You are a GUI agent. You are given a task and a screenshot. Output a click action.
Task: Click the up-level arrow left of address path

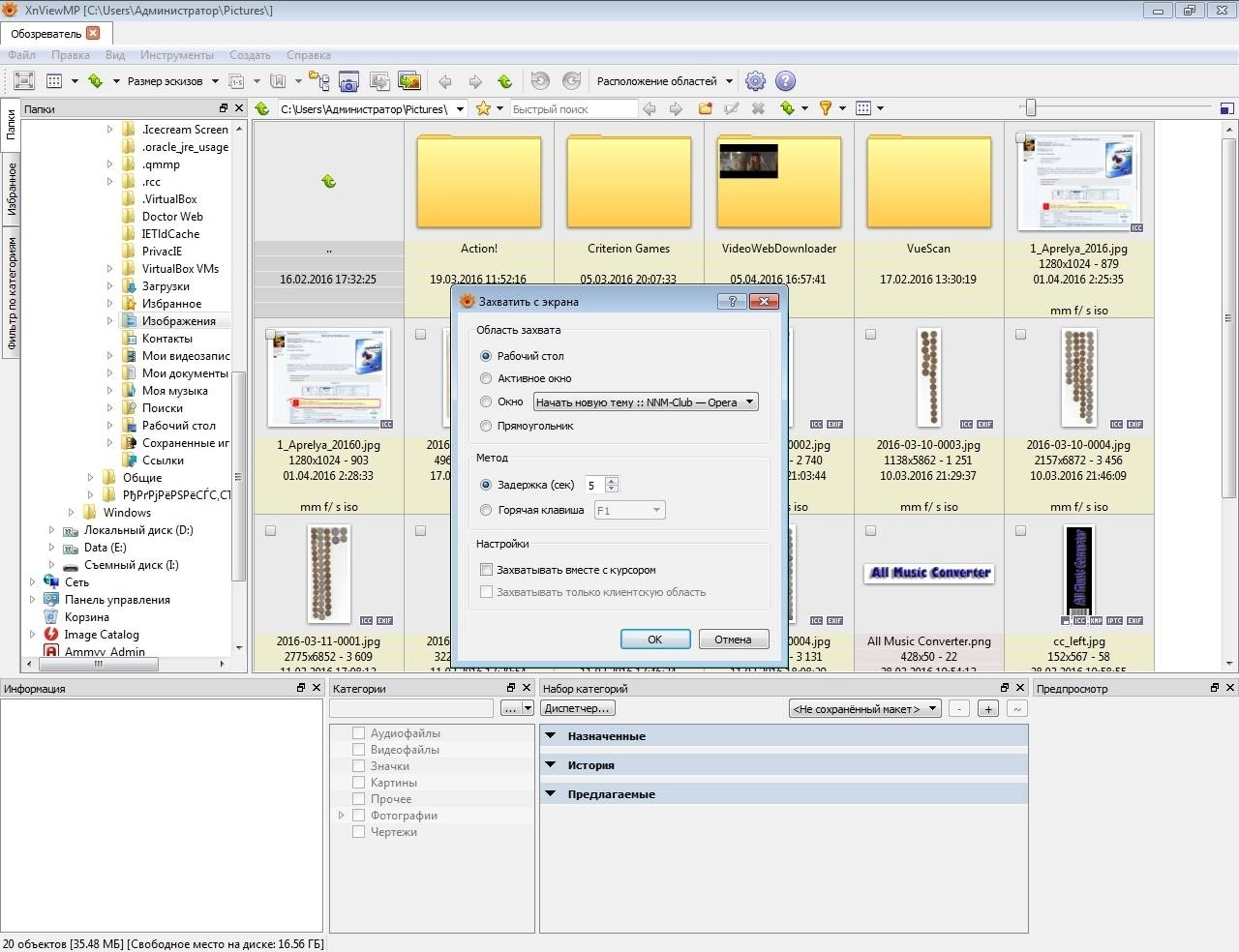(x=262, y=108)
